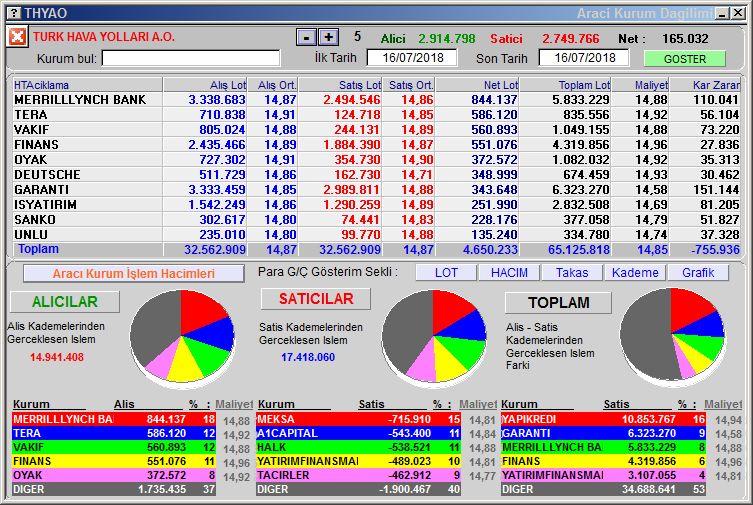The image size is (753, 505).
Task: Click the ALICILAR button
Action: tap(65, 301)
